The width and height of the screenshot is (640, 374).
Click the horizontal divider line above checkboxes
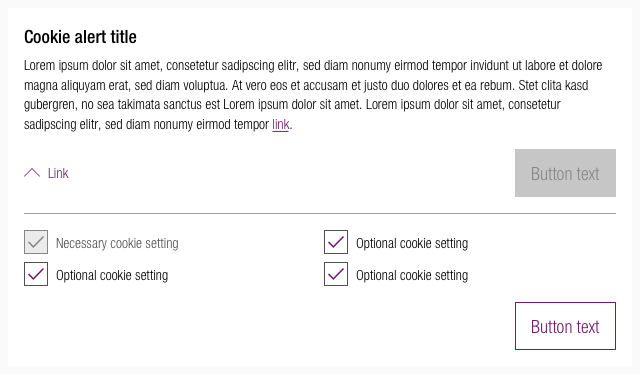(x=320, y=213)
